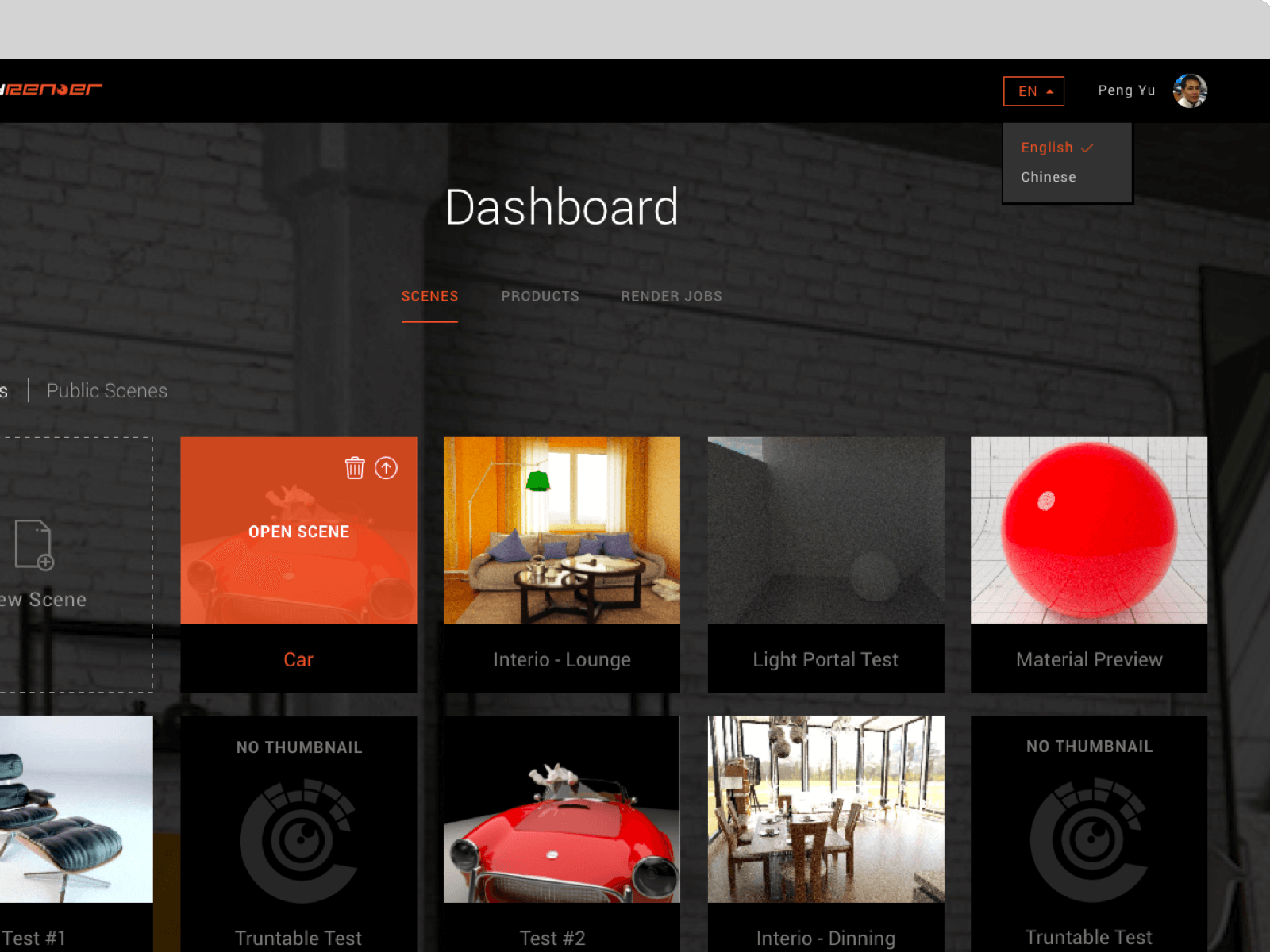The image size is (1270, 952).
Task: Upload the Car scene with arrow icon
Action: click(x=387, y=468)
